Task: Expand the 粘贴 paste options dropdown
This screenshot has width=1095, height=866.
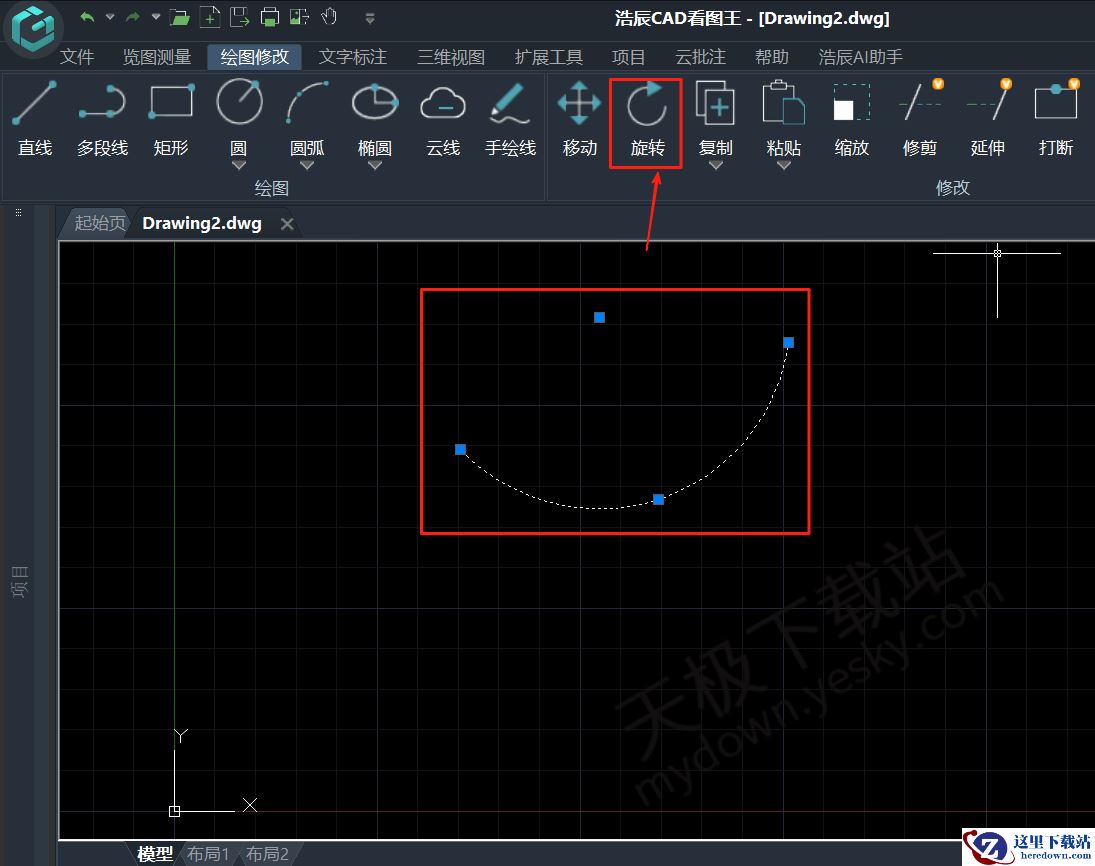Action: coord(784,166)
